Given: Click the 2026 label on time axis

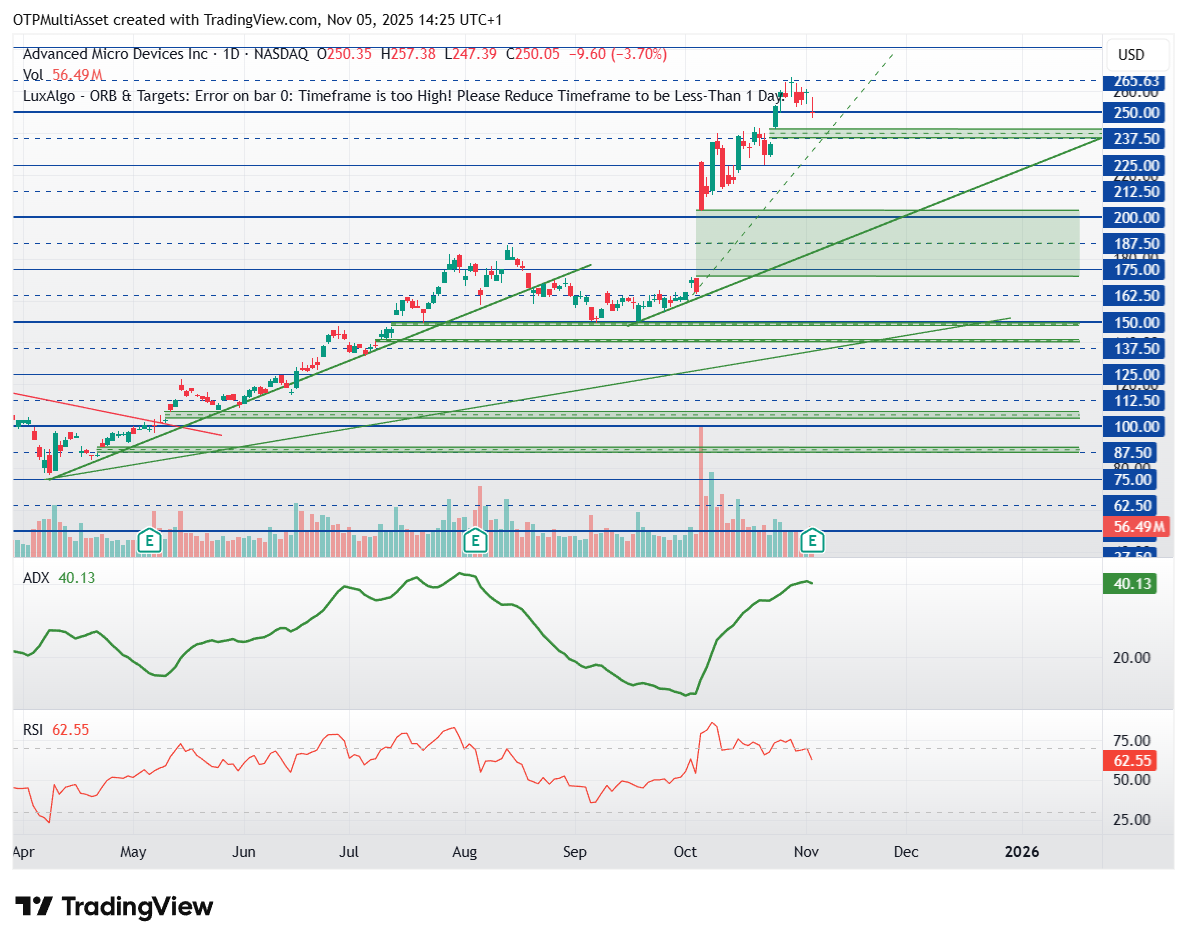Looking at the screenshot, I should (x=1022, y=852).
